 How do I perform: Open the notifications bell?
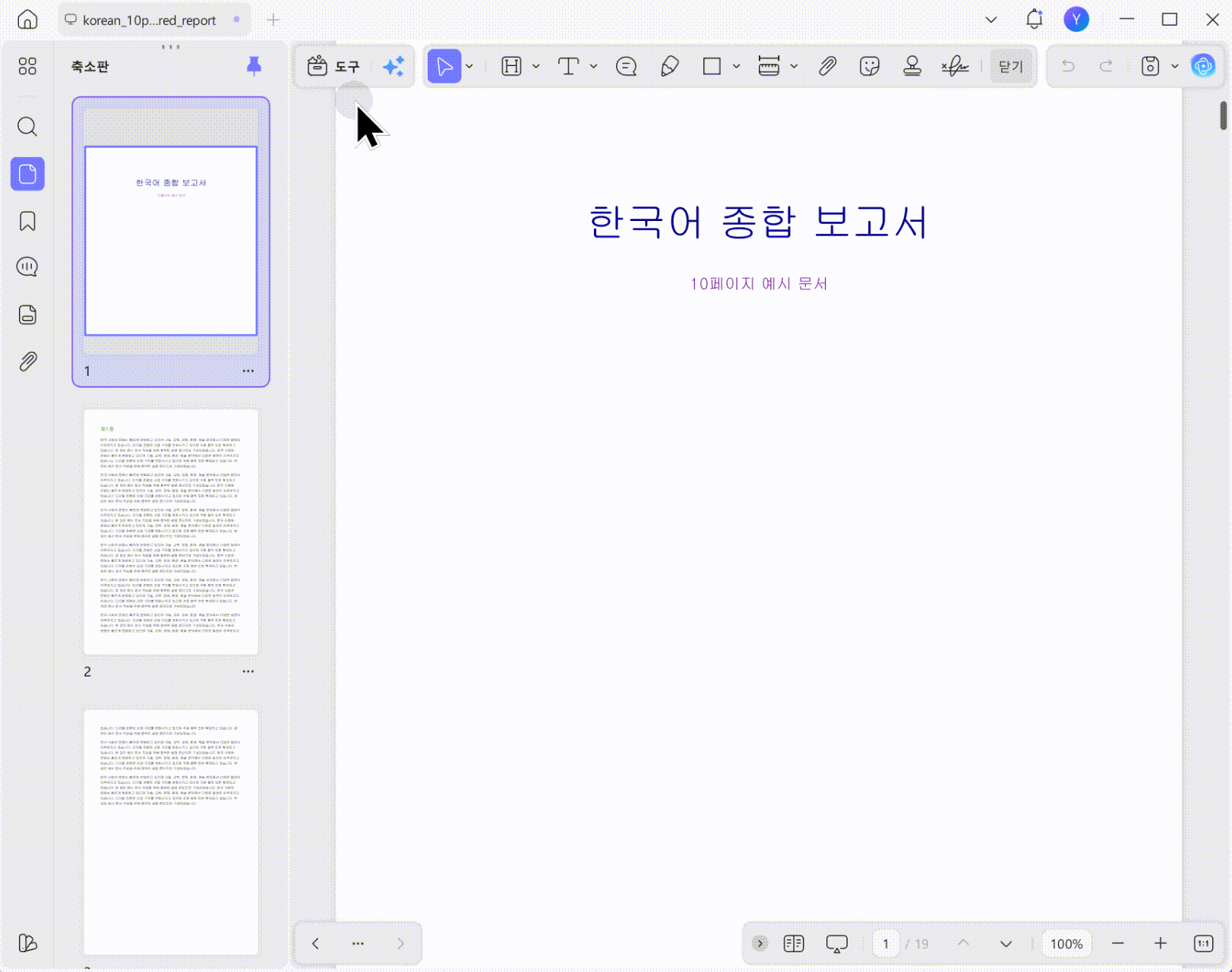click(1035, 20)
